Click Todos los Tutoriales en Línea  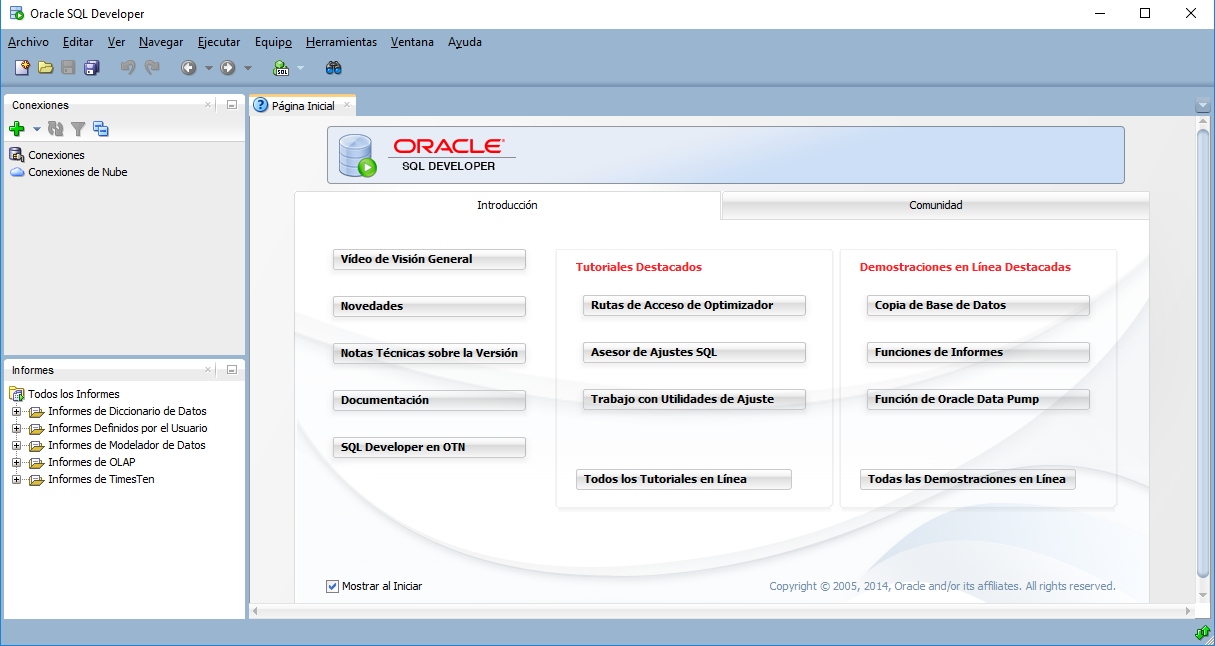tap(683, 479)
